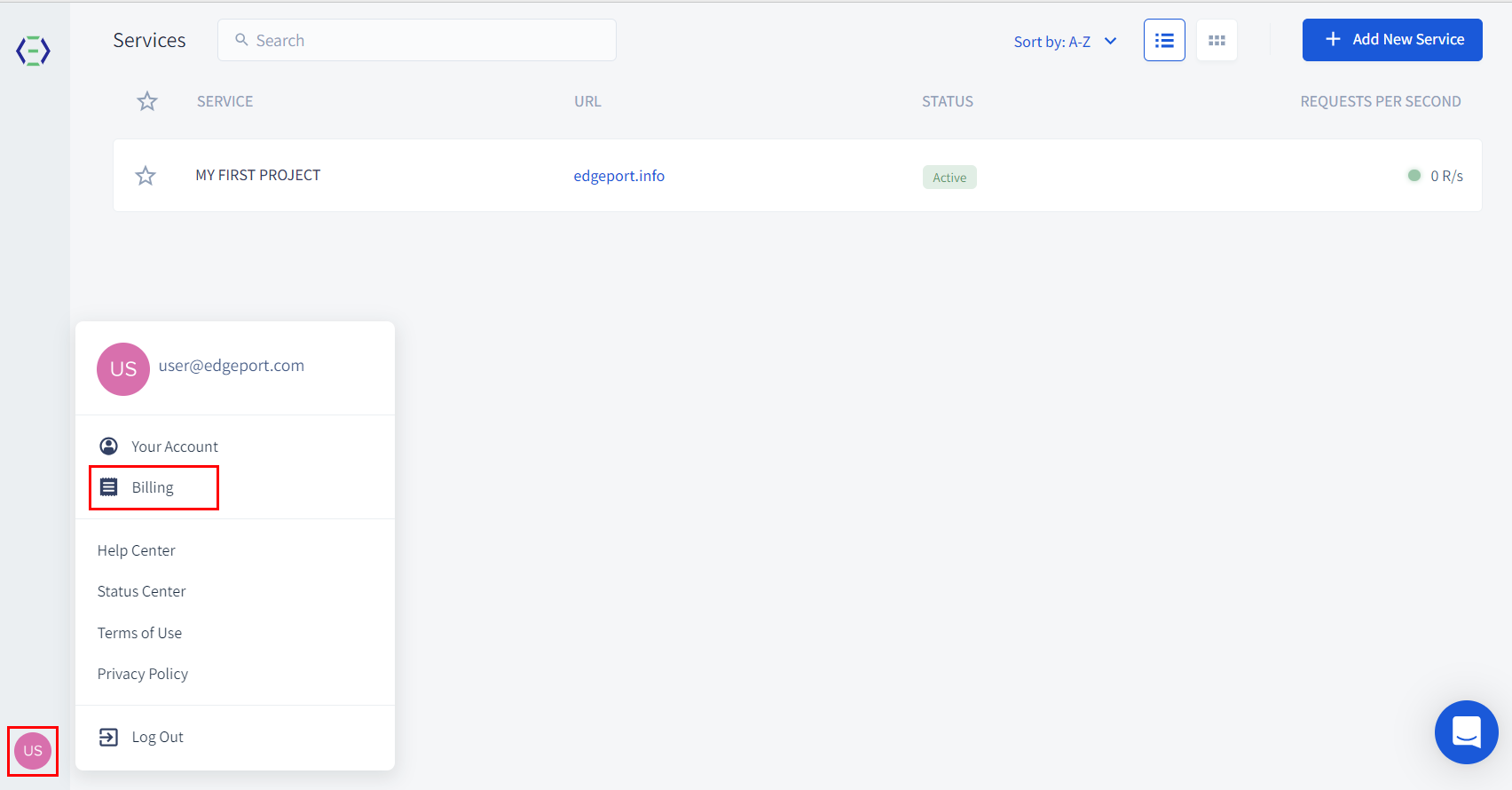Open the chat support widget
Screen dimensions: 1512x790
(x=1466, y=732)
